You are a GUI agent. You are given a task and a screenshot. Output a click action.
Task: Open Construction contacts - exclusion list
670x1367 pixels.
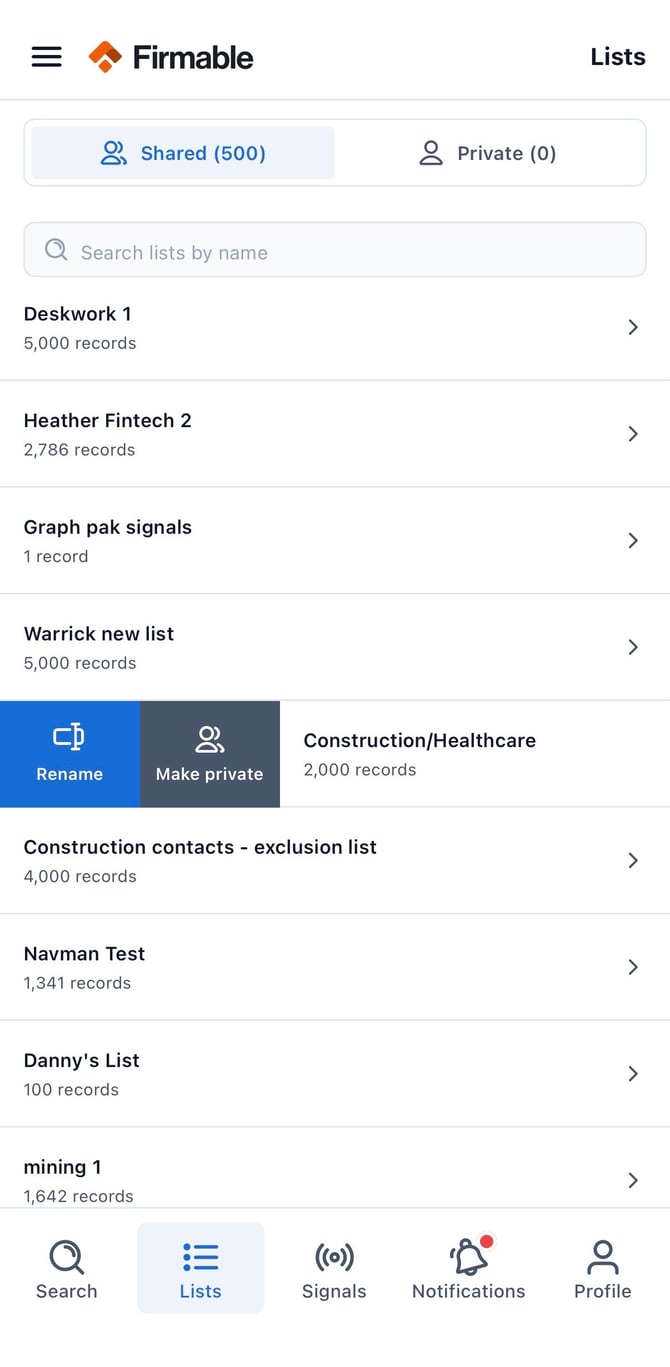click(335, 861)
